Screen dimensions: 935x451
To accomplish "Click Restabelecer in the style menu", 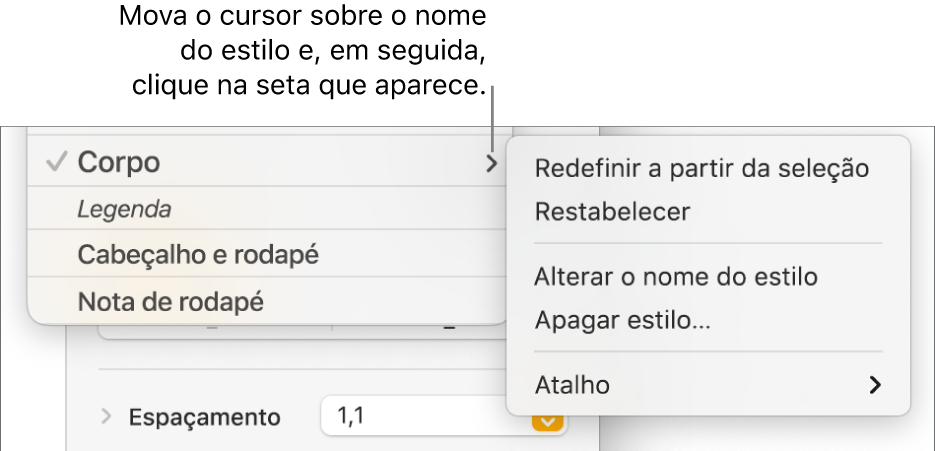I will point(612,212).
